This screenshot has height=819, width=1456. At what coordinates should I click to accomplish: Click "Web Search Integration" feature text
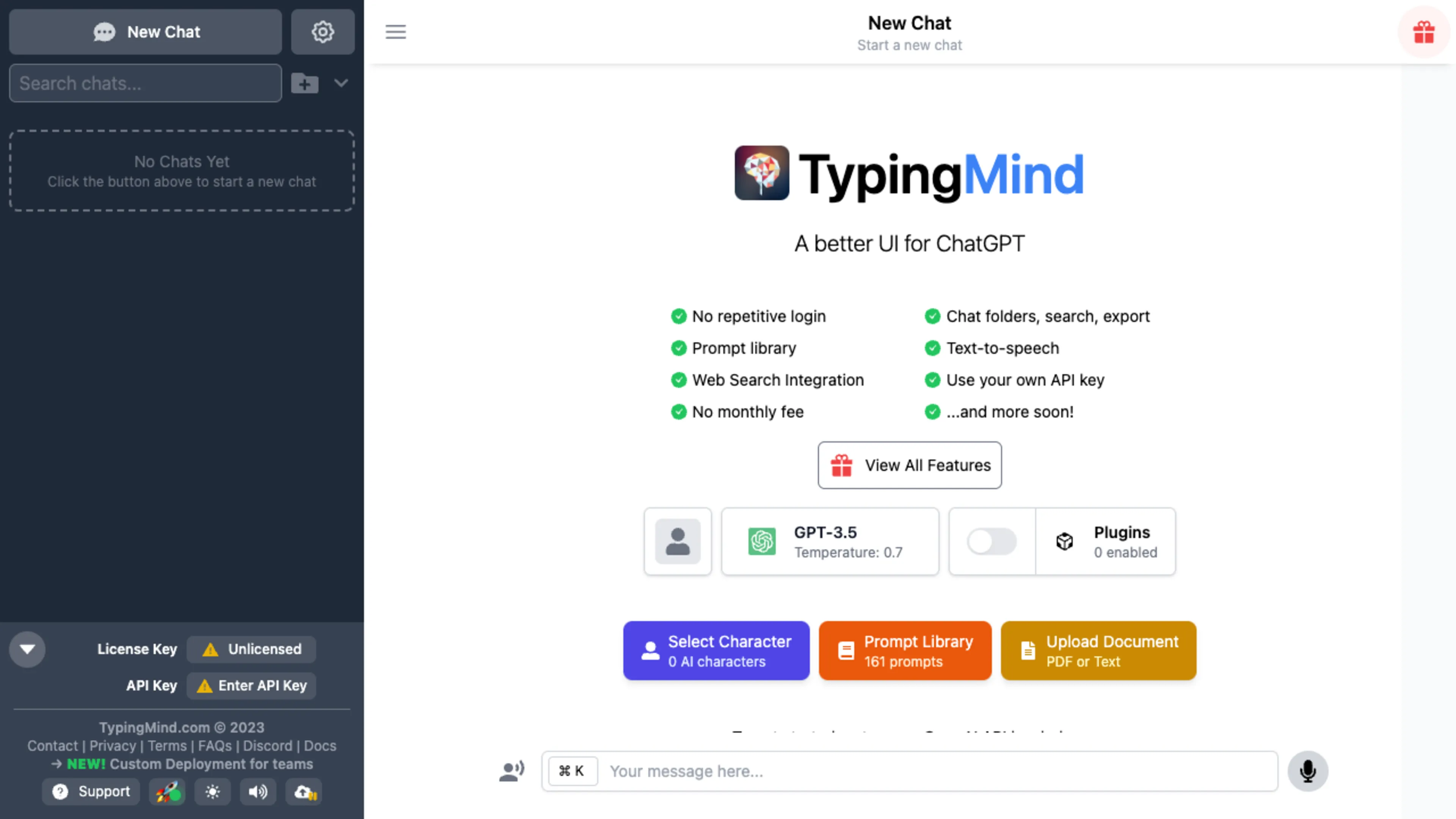[778, 380]
